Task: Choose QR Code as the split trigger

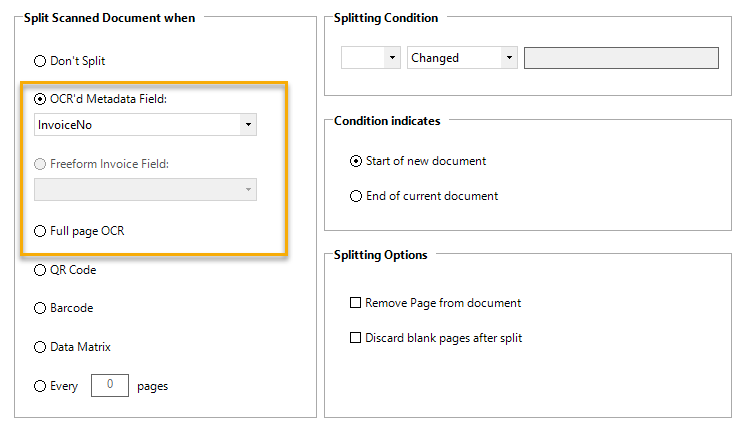Action: [x=40, y=270]
